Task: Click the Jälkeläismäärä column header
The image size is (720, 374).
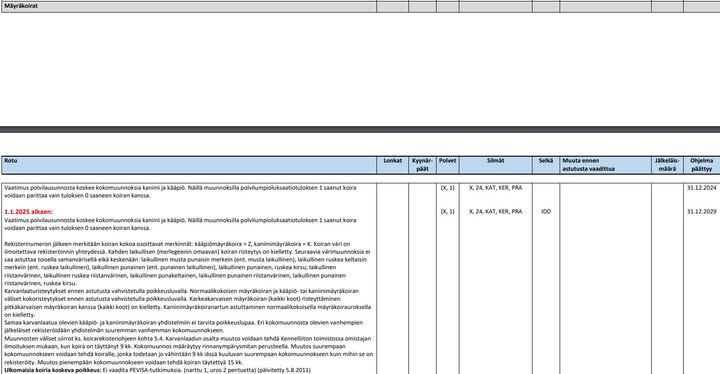Action: coord(667,165)
